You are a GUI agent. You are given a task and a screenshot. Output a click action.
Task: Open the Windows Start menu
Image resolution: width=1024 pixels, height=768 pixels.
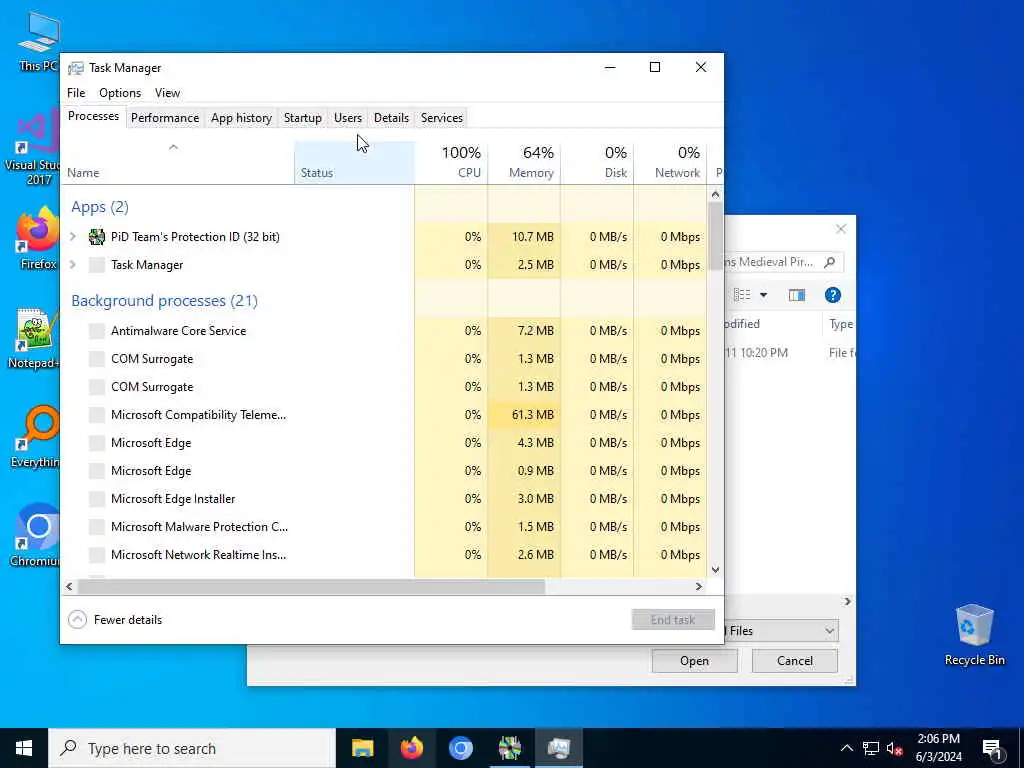(24, 748)
